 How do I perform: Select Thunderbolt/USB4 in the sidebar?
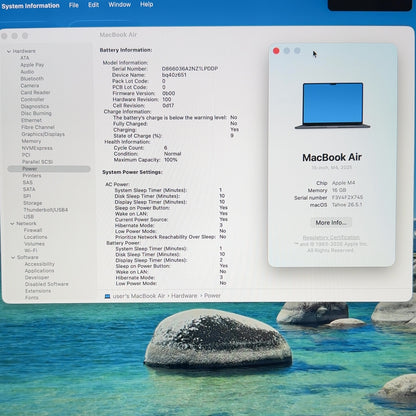(46, 210)
